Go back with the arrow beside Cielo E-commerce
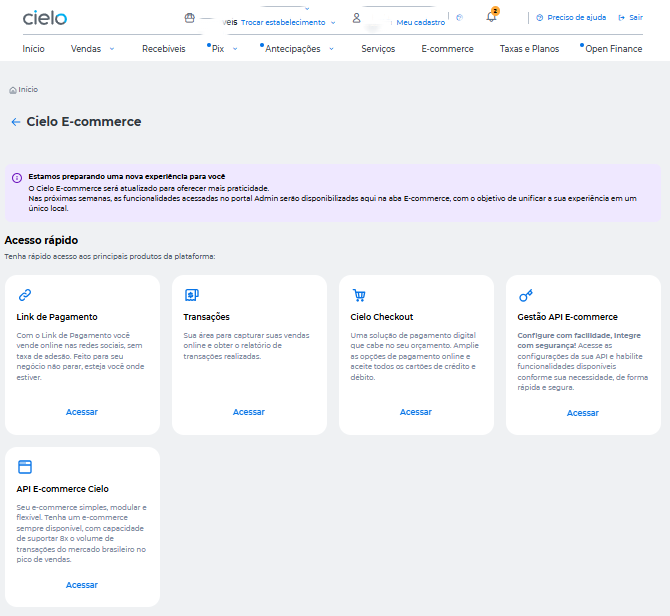The image size is (670, 616). coord(16,122)
